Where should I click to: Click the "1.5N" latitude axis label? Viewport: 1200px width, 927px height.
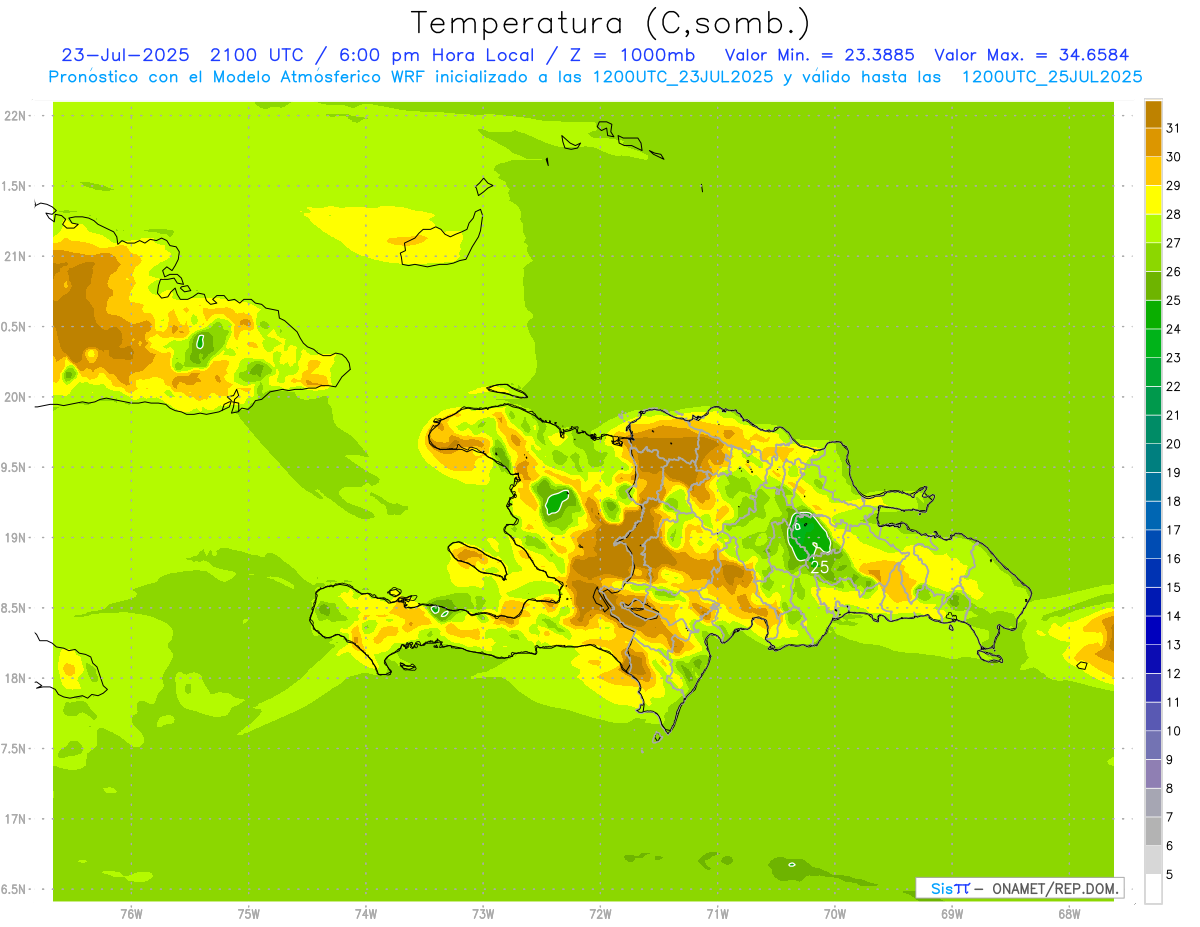click(x=15, y=186)
